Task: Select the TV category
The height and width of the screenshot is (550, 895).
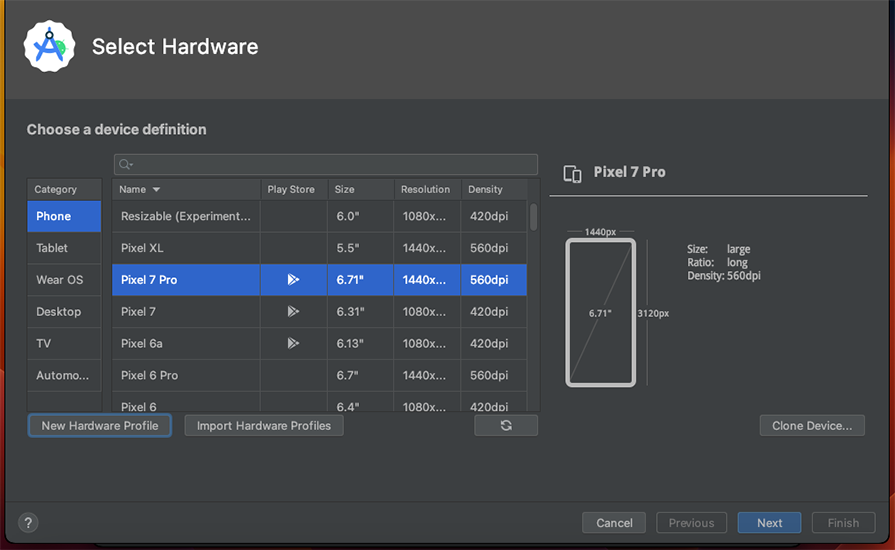Action: tap(64, 343)
